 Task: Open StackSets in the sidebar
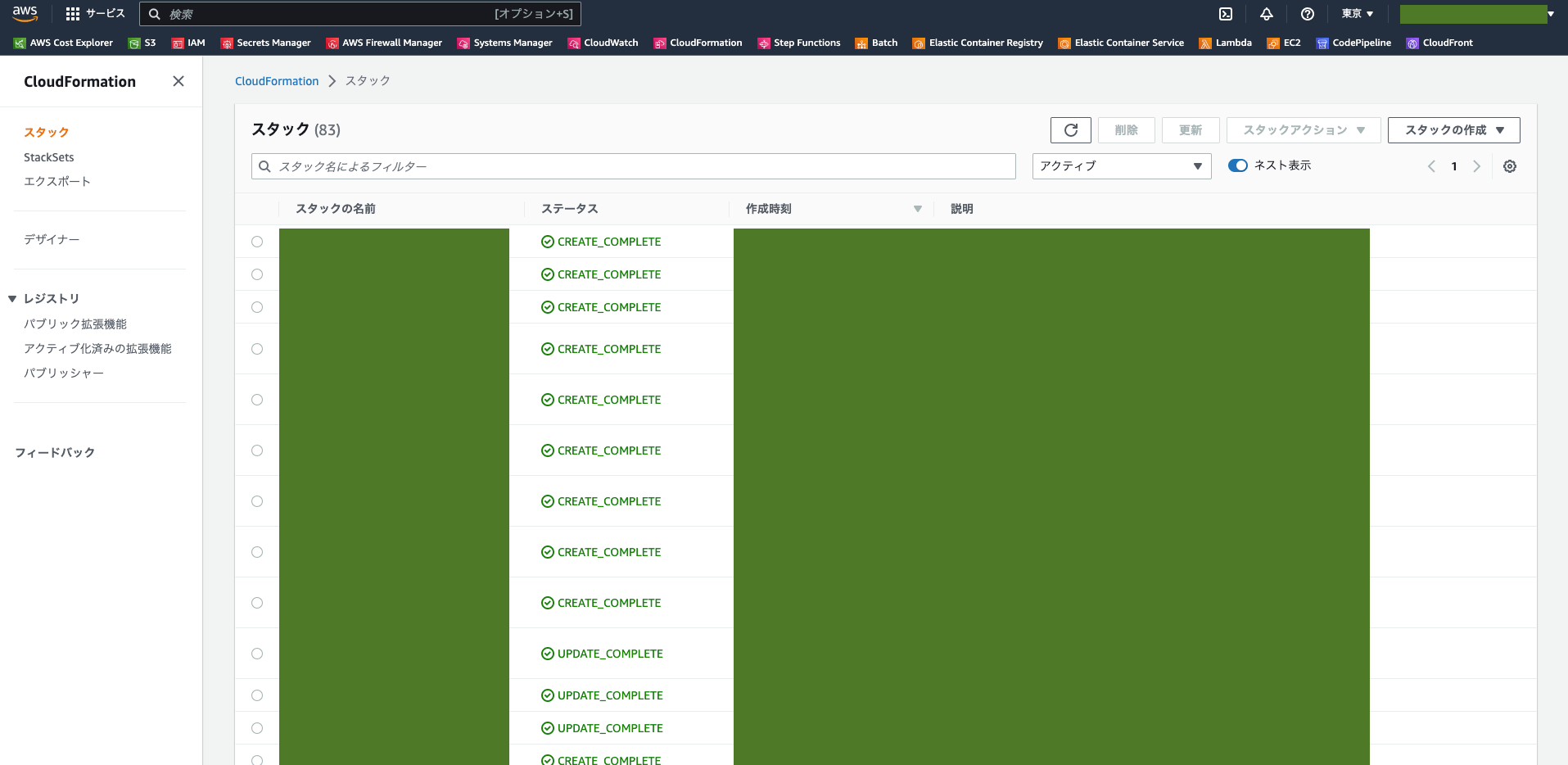49,157
